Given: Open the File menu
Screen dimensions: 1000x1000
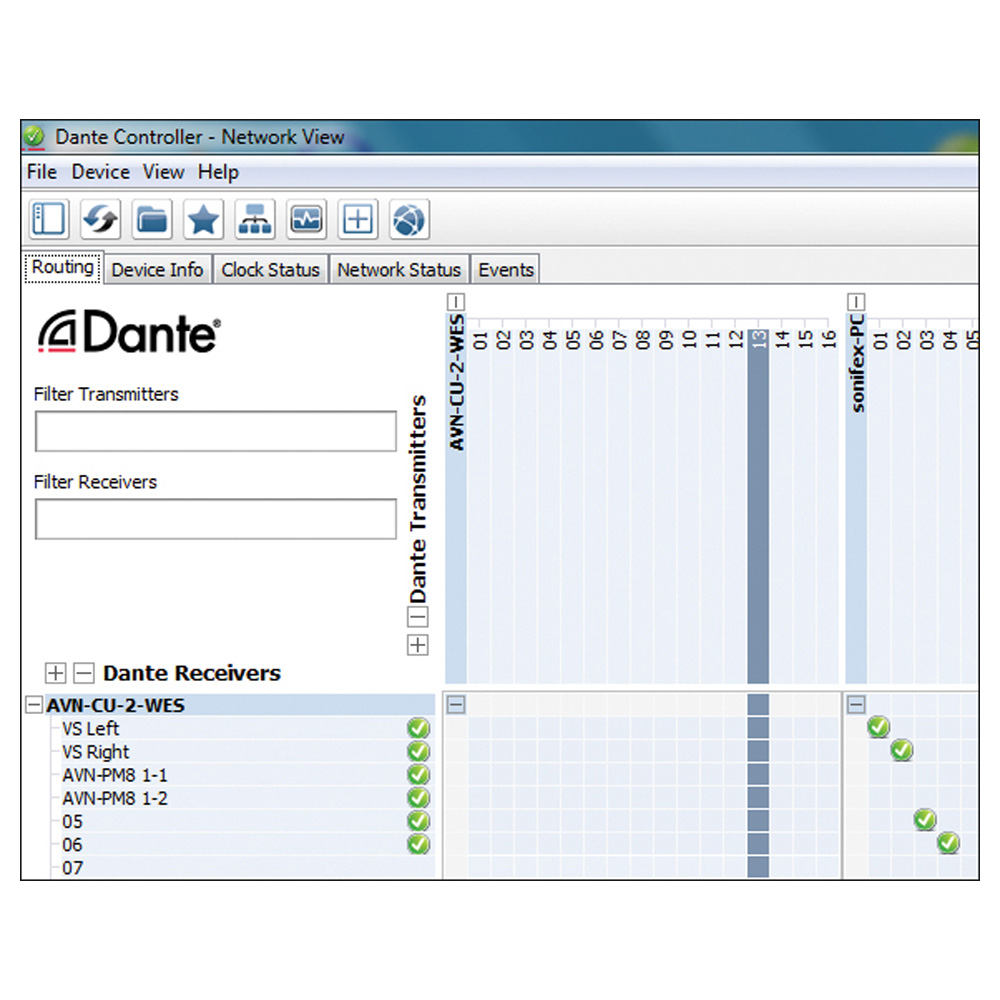Looking at the screenshot, I should (42, 172).
